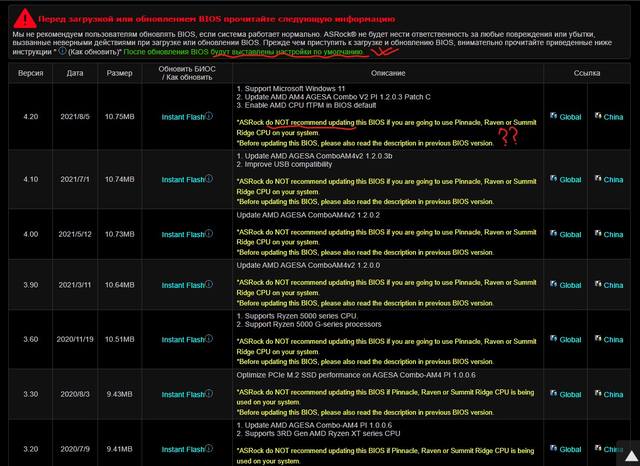Click info icon beside Instant Flash for 3.60
The height and width of the screenshot is (466, 640).
(209, 339)
